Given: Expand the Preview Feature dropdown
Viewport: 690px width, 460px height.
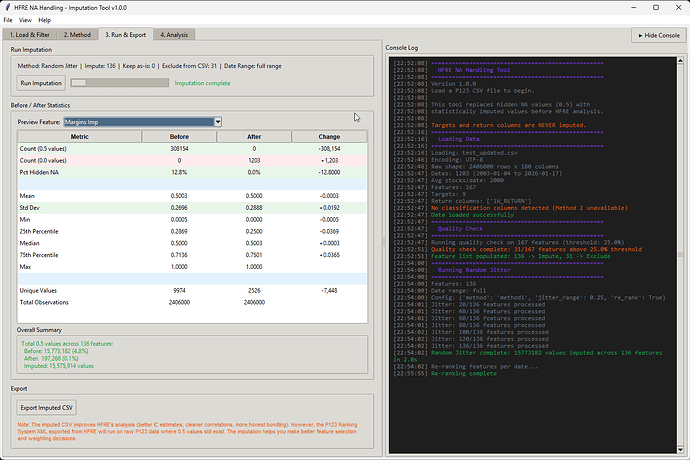Looking at the screenshot, I should [x=217, y=122].
